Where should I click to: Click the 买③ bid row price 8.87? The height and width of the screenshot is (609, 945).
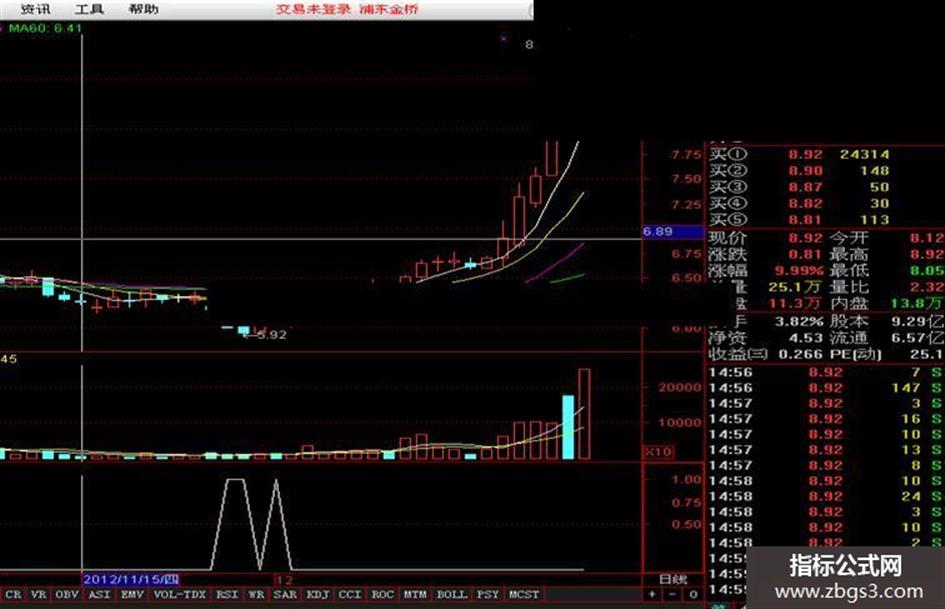click(x=806, y=188)
